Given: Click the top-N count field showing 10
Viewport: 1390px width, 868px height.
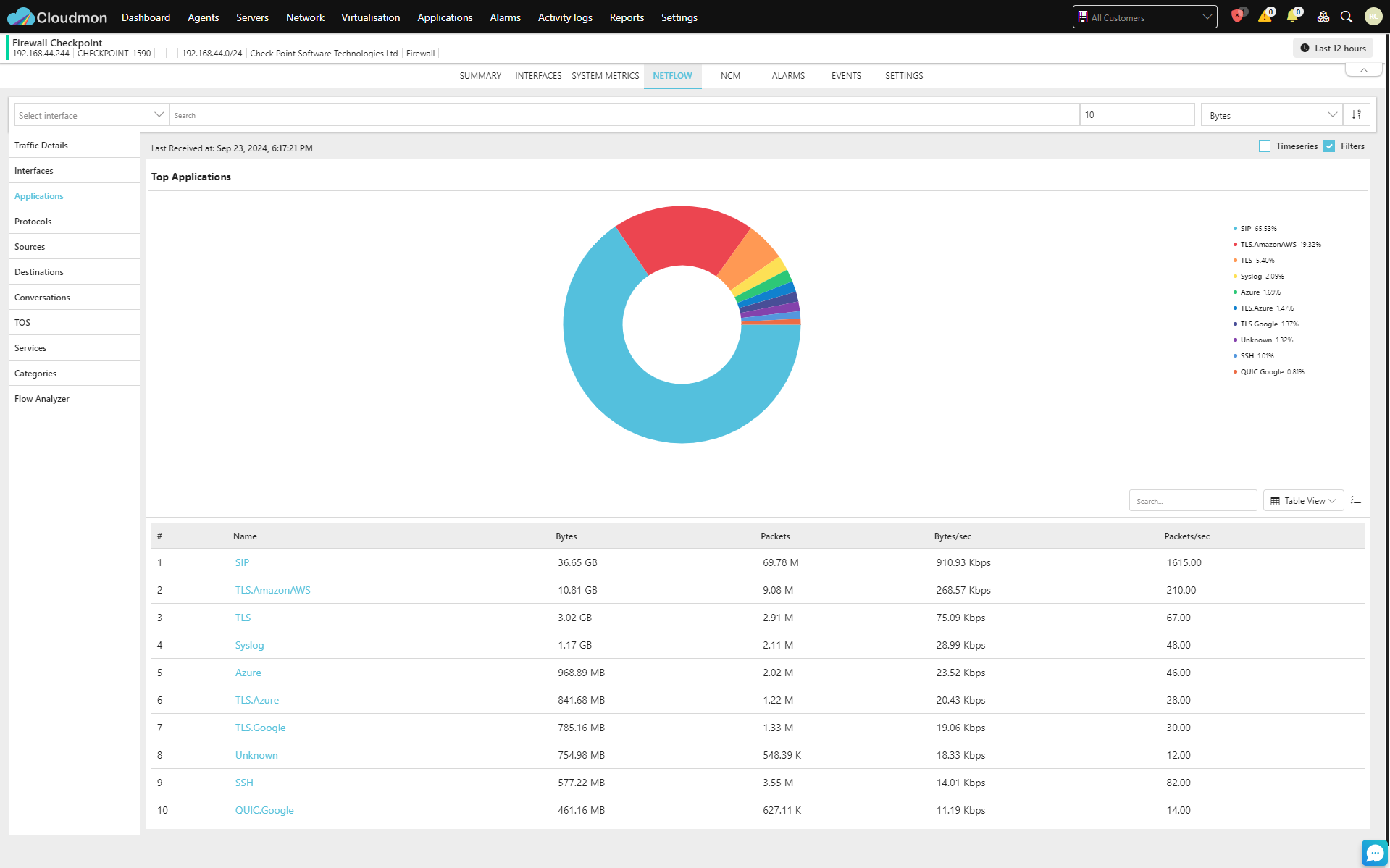Looking at the screenshot, I should click(1137, 114).
